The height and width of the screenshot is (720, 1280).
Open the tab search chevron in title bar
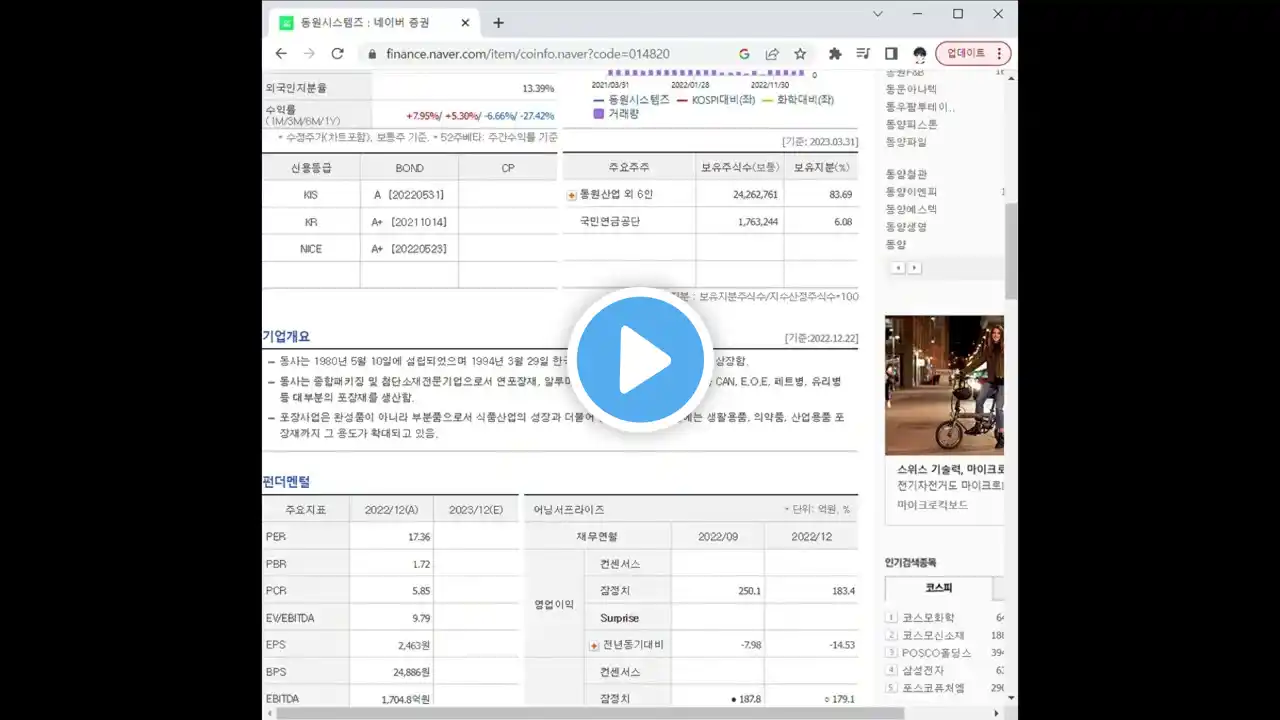[878, 14]
